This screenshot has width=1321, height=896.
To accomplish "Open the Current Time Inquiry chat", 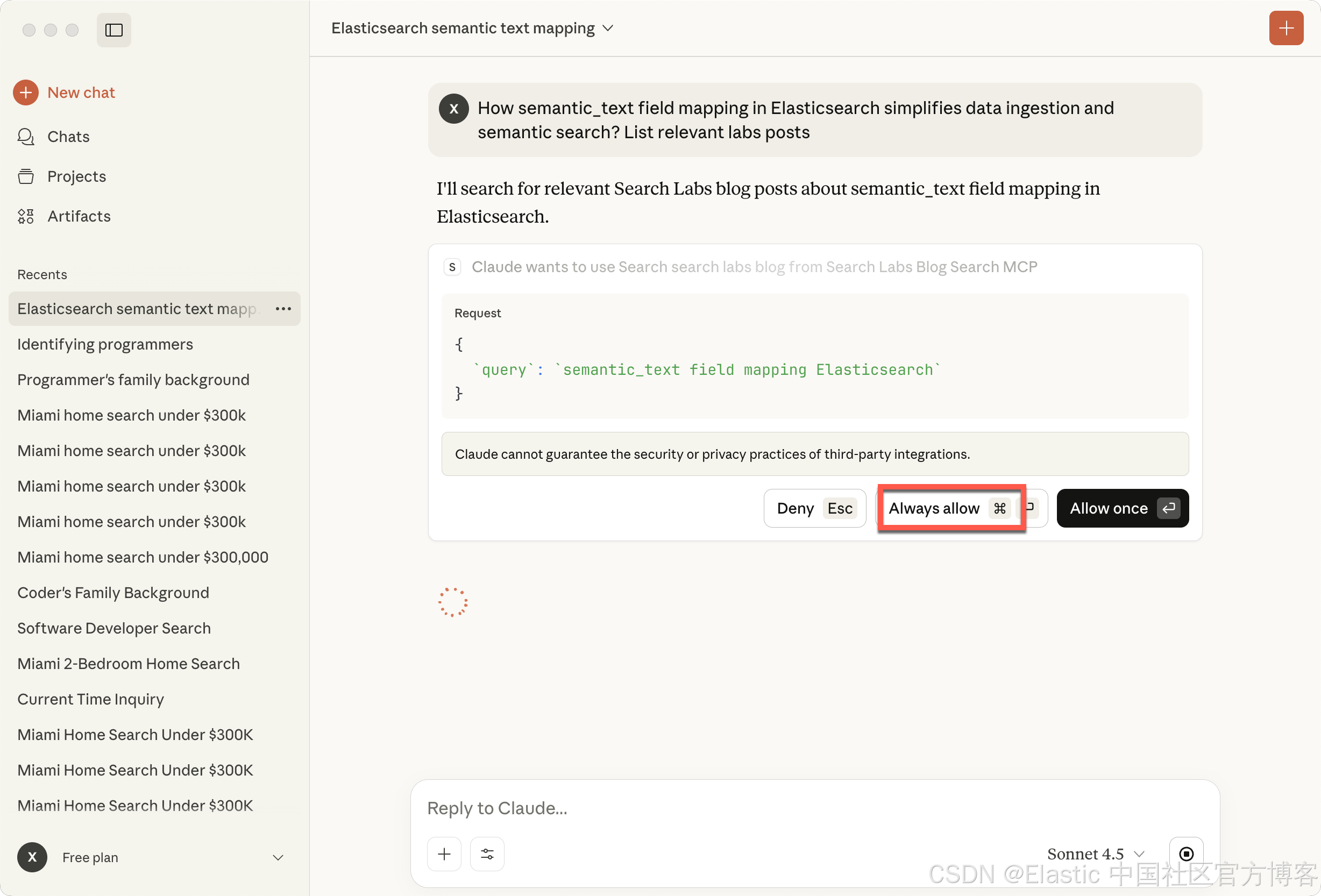I will coord(90,699).
